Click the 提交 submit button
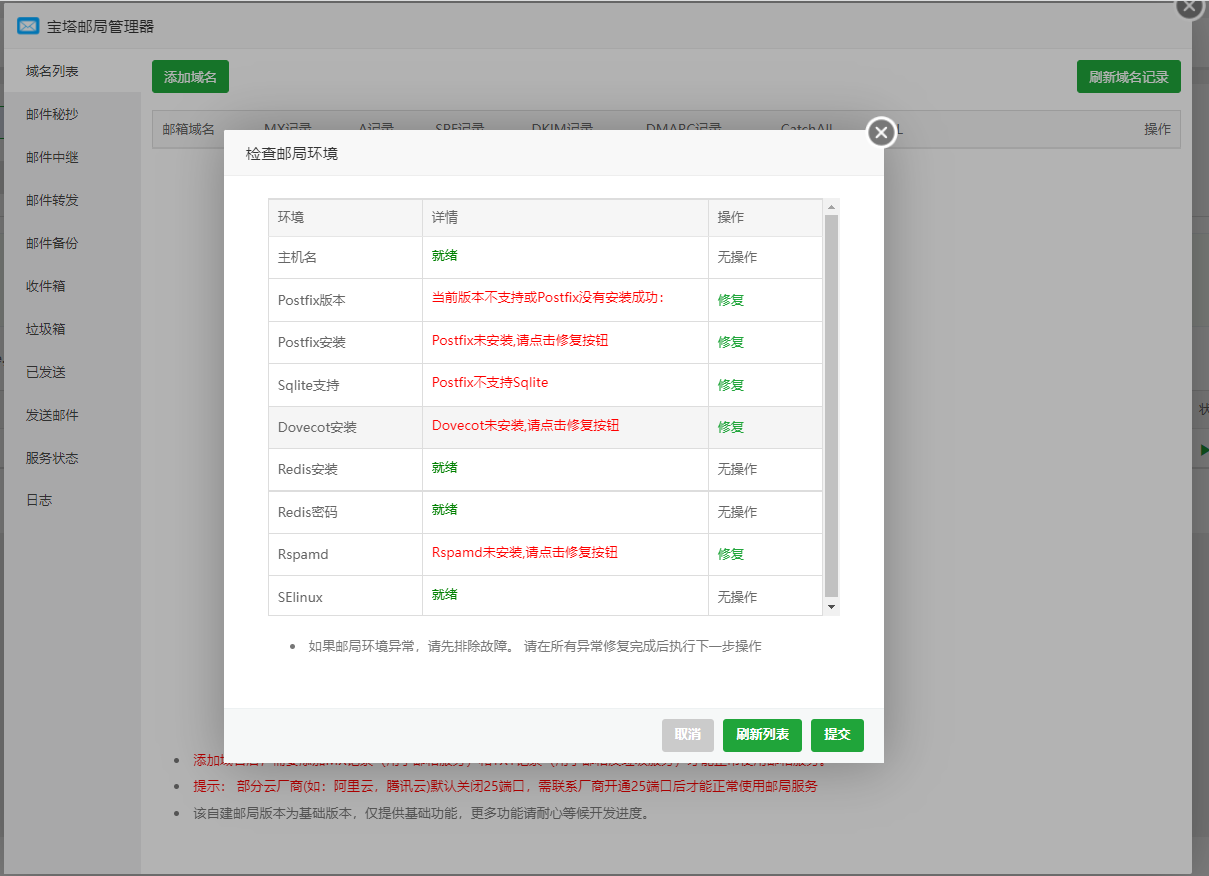Screen dimensions: 1209x876 coord(837,735)
